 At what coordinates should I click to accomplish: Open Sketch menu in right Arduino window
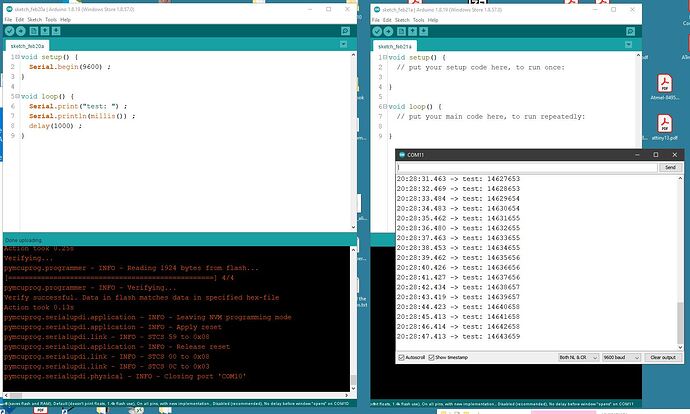pos(402,20)
